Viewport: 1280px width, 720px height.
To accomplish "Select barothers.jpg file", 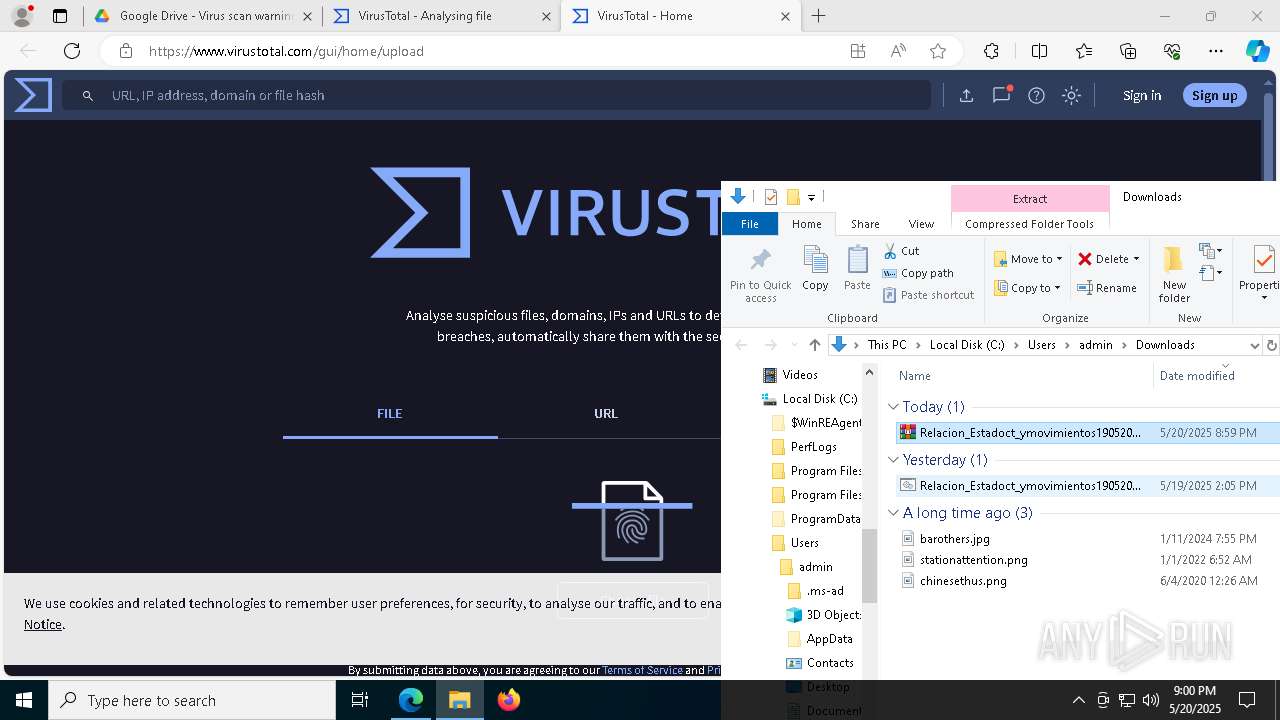I will coord(955,539).
